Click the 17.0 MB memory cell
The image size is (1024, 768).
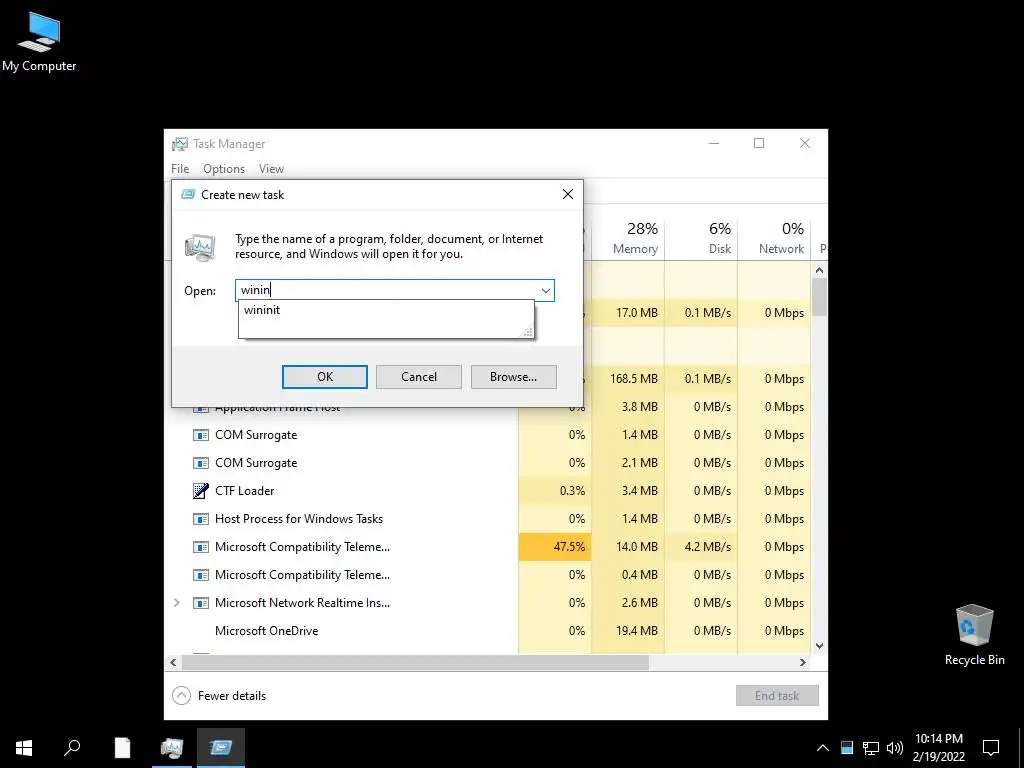click(x=628, y=313)
